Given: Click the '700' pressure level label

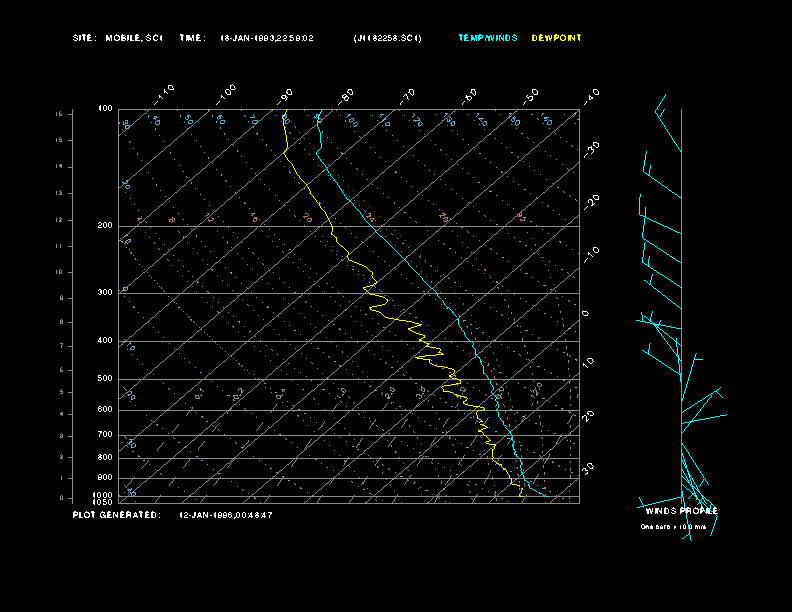Looking at the screenshot, I should point(105,434).
